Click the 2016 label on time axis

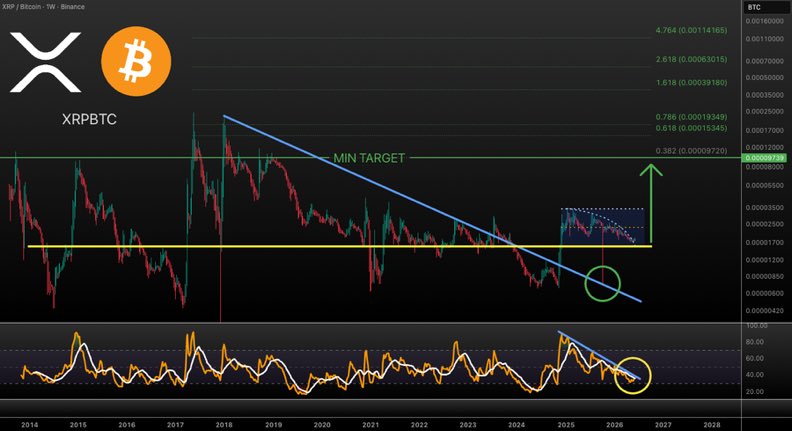point(127,425)
